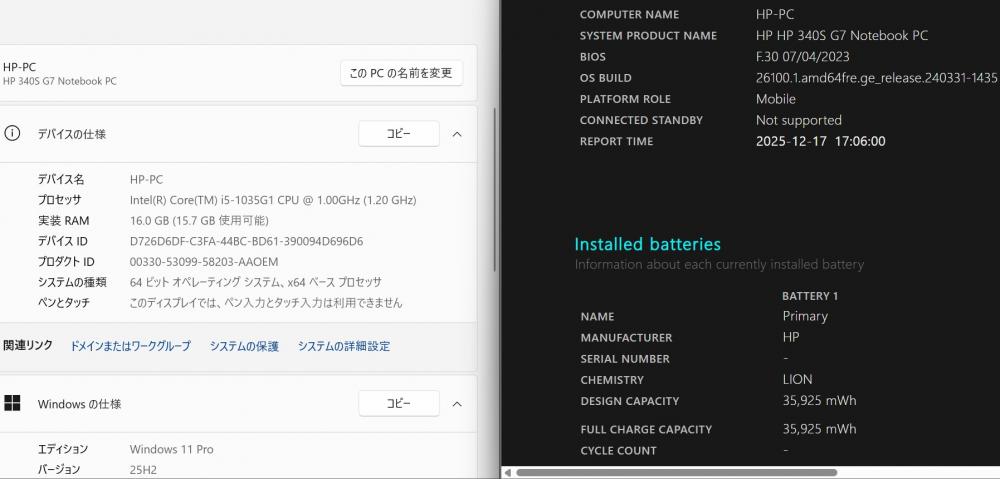
Task: Click the design capacity value 35,925 mWh
Action: [x=819, y=401]
